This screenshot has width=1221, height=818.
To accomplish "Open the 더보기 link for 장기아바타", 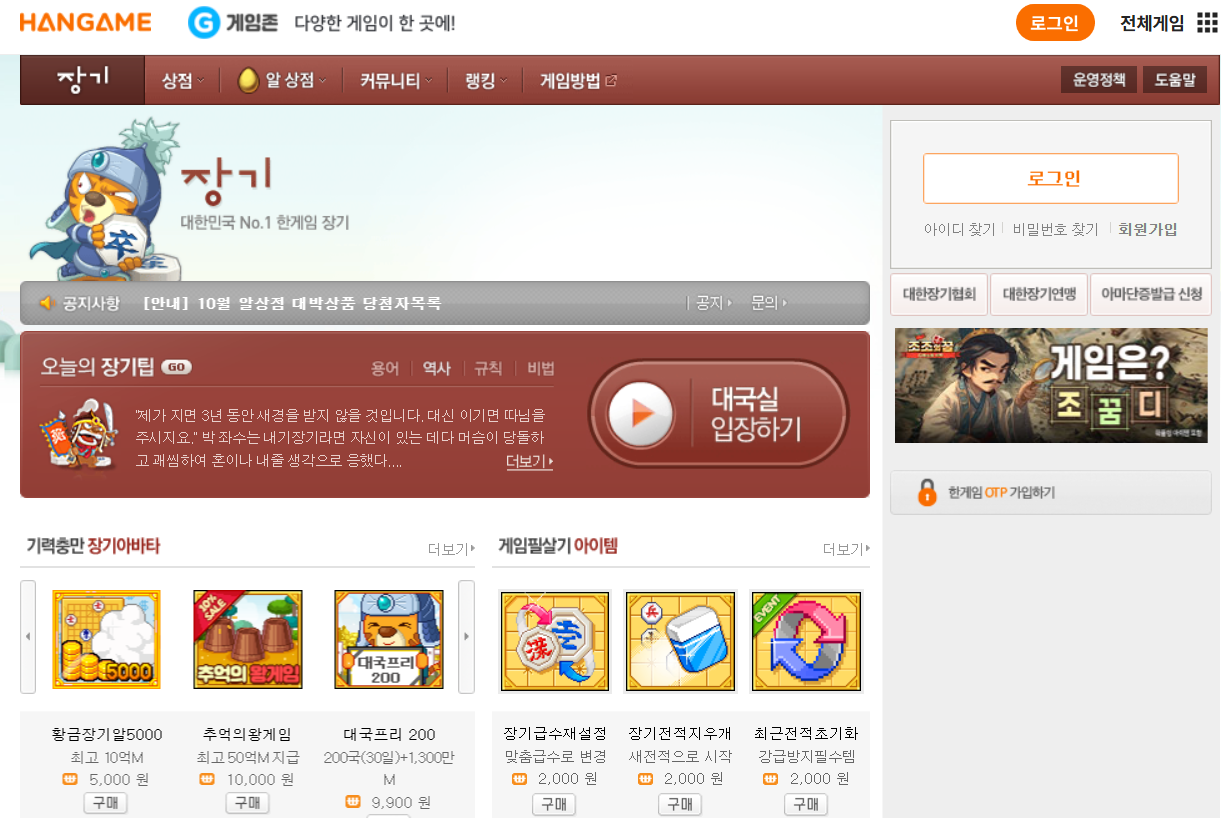I will [x=449, y=549].
